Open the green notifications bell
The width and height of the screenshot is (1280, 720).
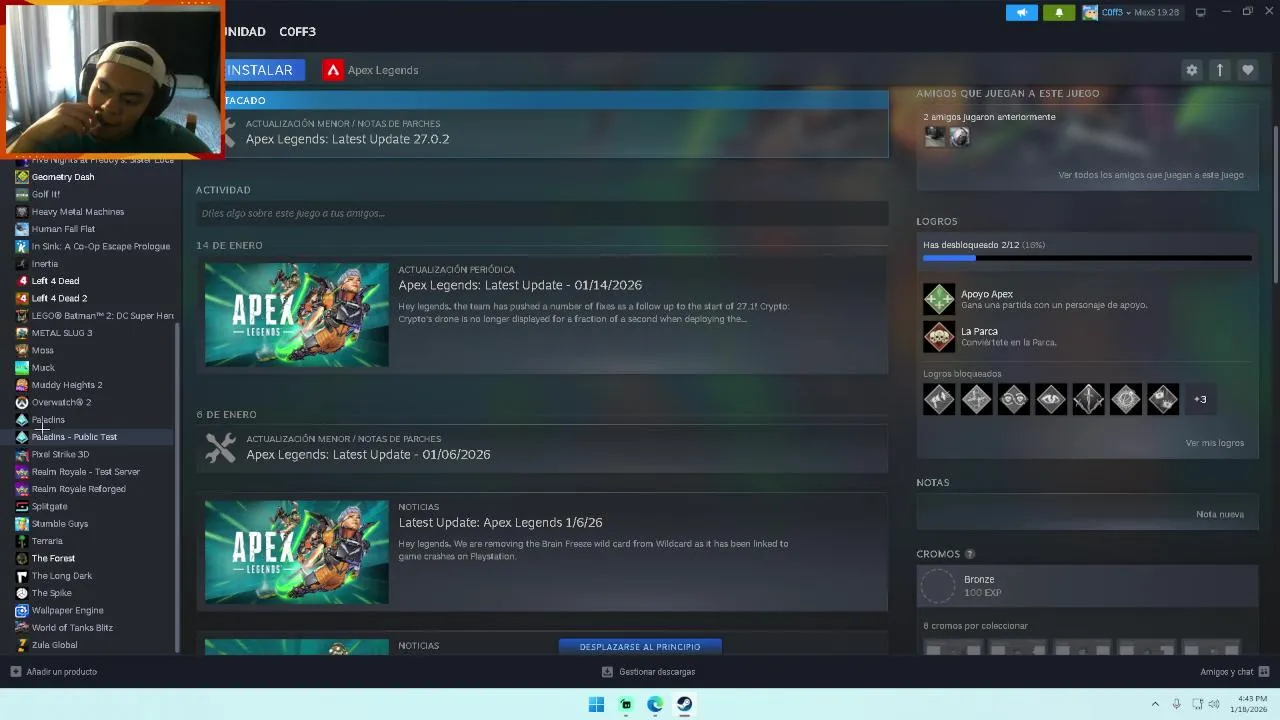[x=1059, y=12]
